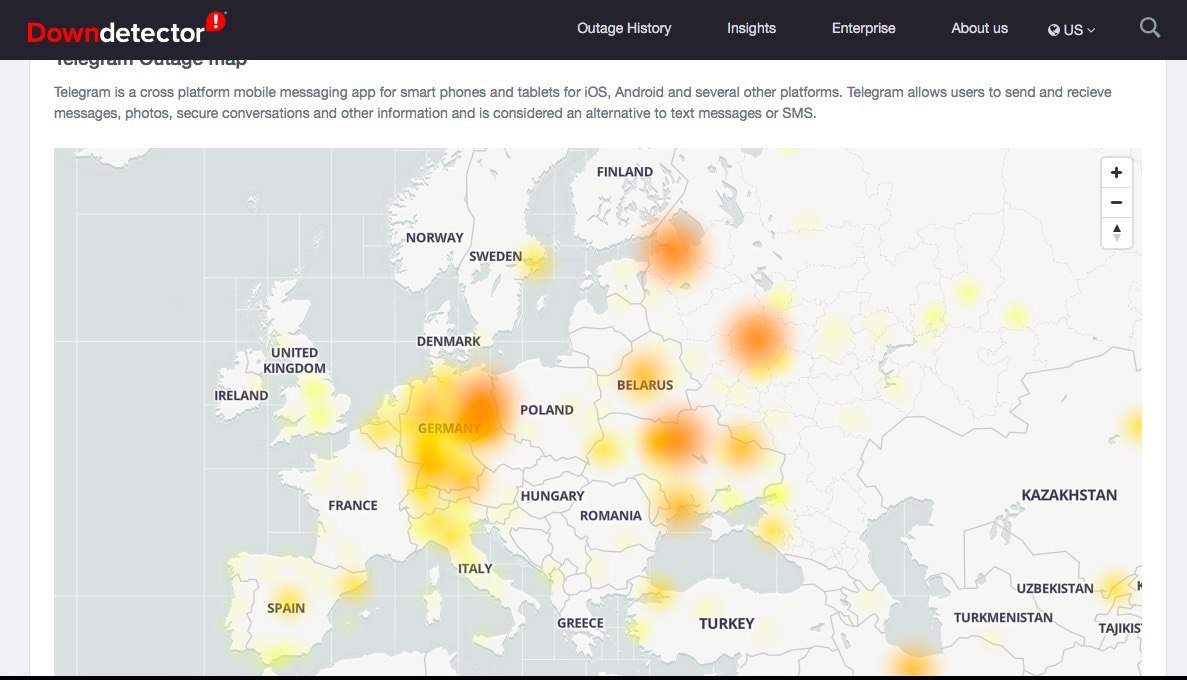Image resolution: width=1187 pixels, height=680 pixels.
Task: Click the UNITED KINGDOM map label
Action: [x=294, y=360]
